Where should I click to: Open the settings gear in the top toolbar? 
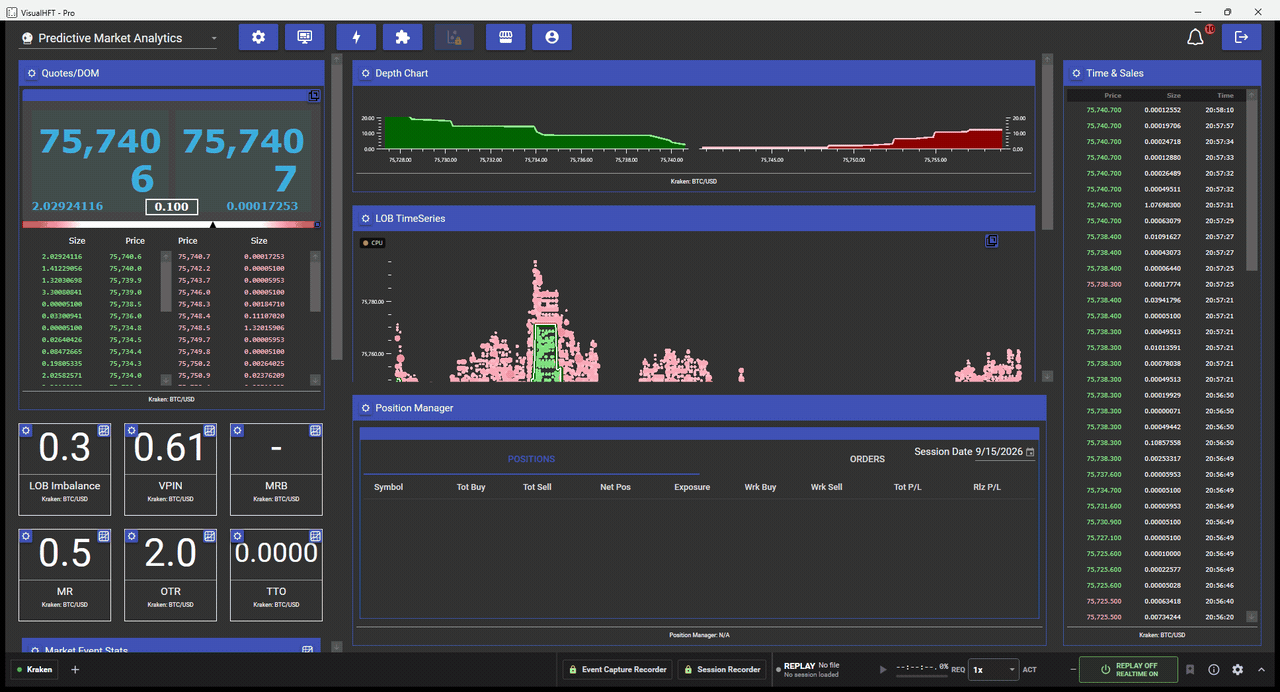[258, 37]
